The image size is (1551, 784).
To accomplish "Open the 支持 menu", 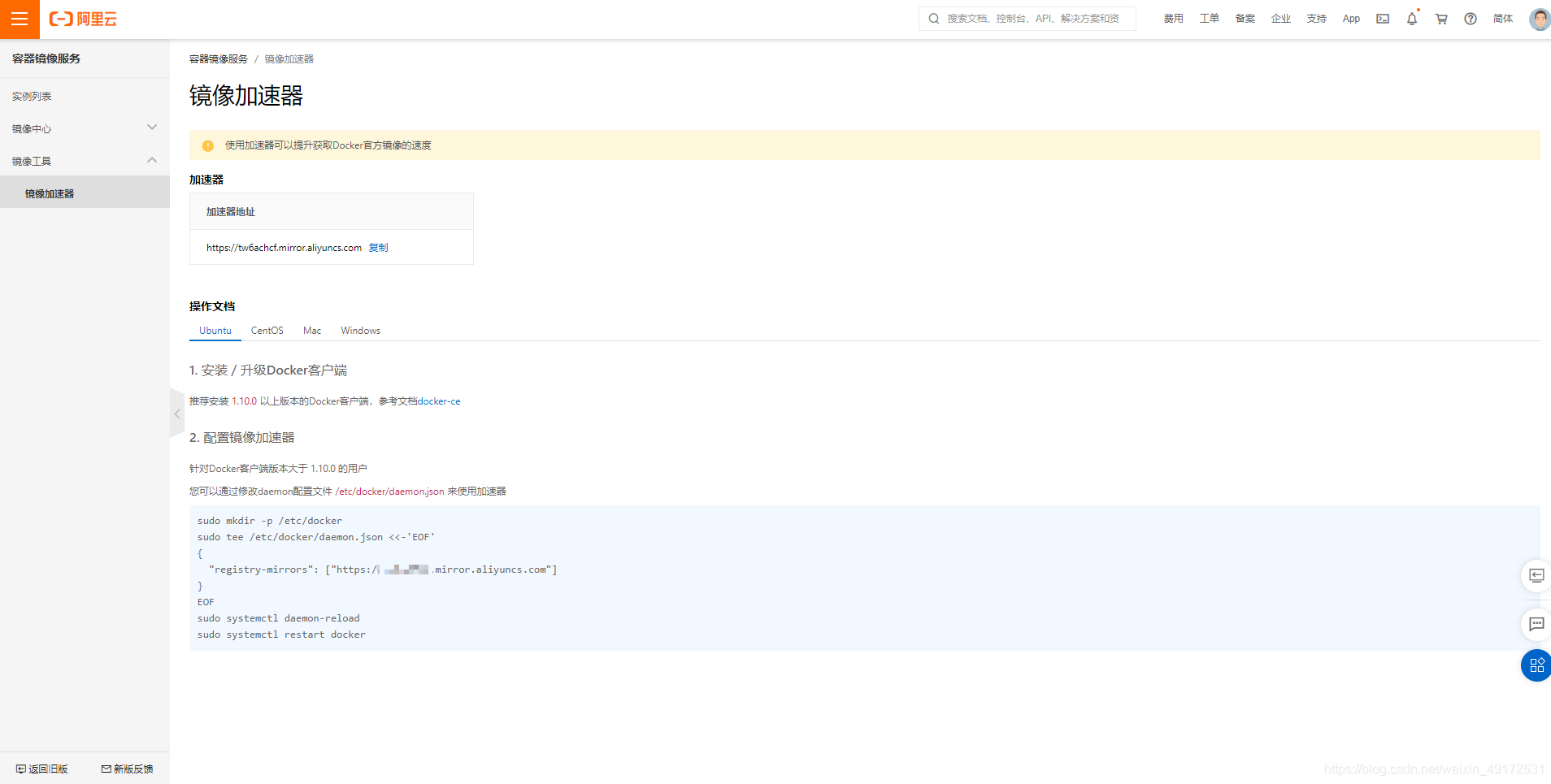I will point(1316,19).
